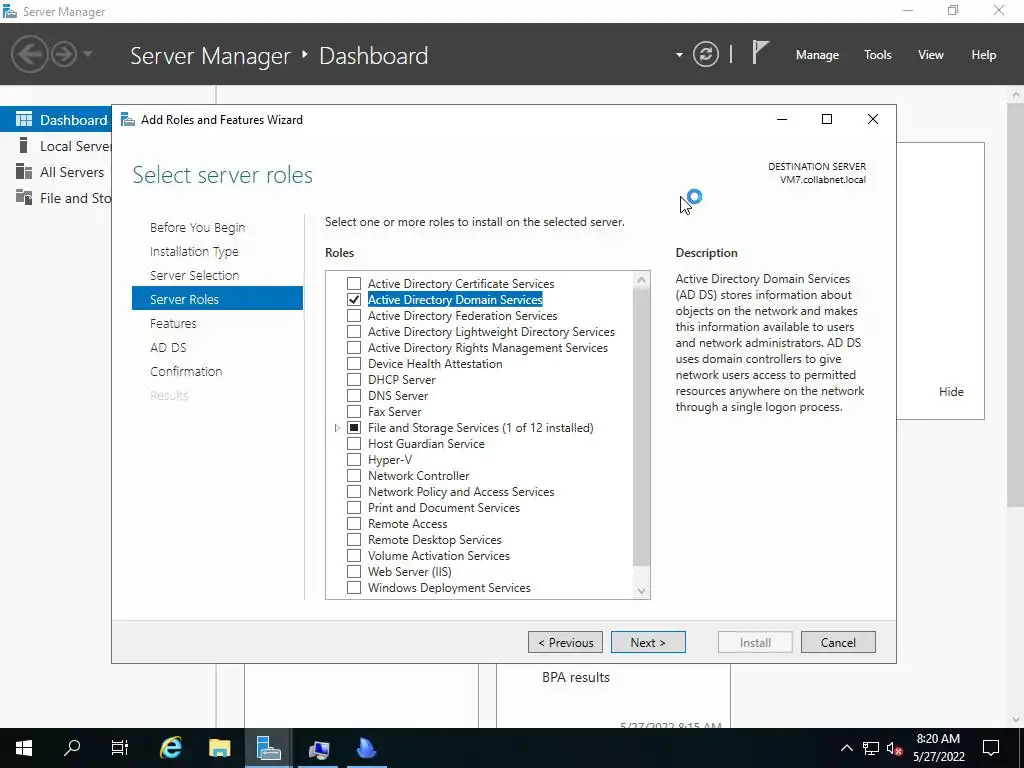Open the View menu

coord(931,55)
